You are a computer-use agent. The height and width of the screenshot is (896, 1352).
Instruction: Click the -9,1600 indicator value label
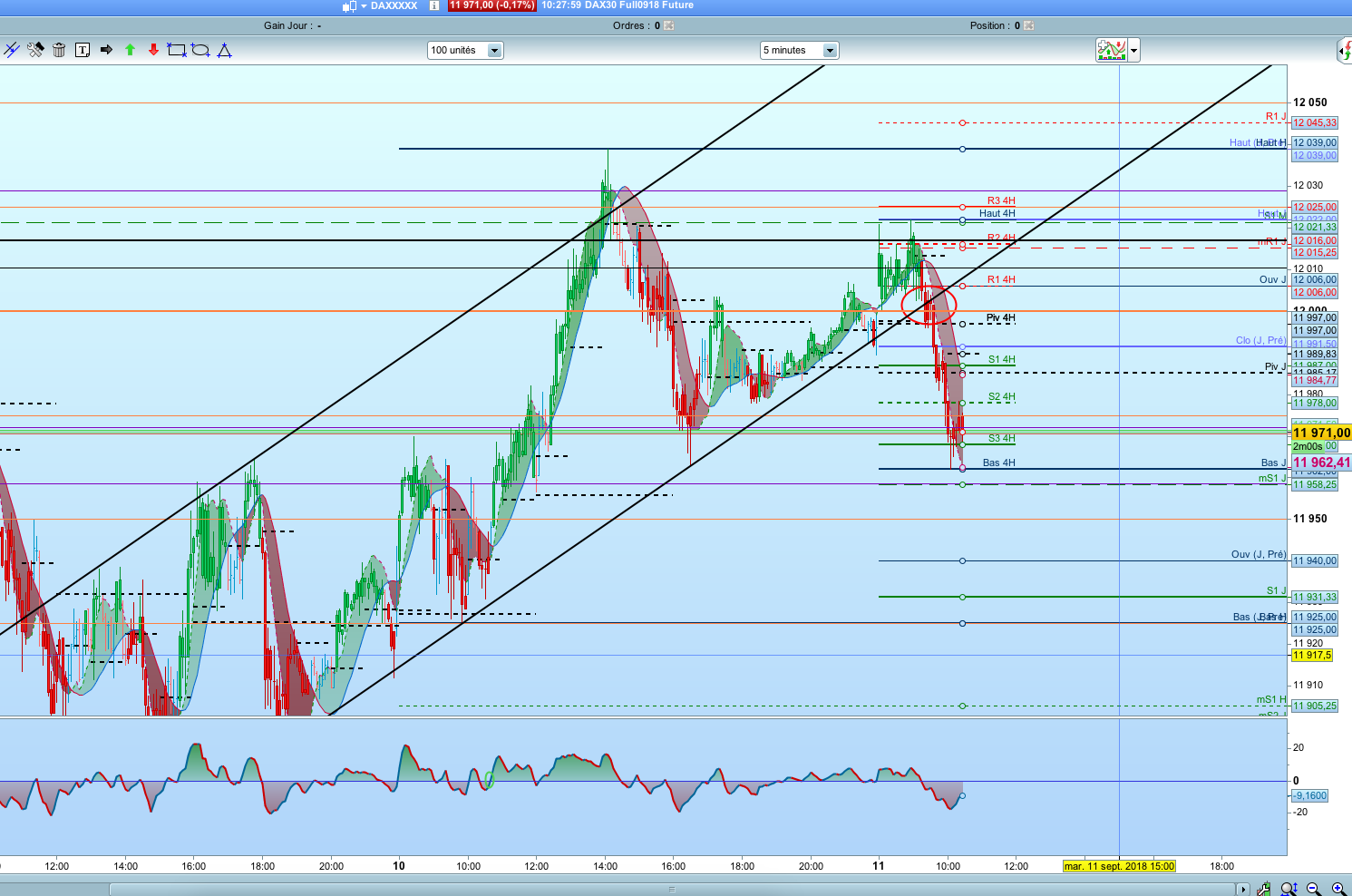tap(1310, 795)
